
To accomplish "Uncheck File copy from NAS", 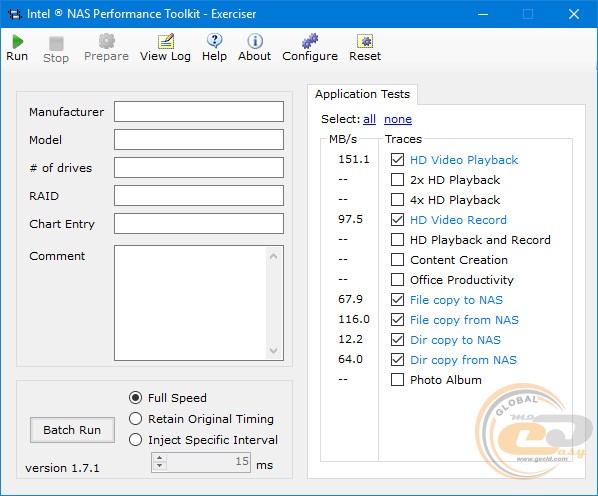I will tap(397, 319).
